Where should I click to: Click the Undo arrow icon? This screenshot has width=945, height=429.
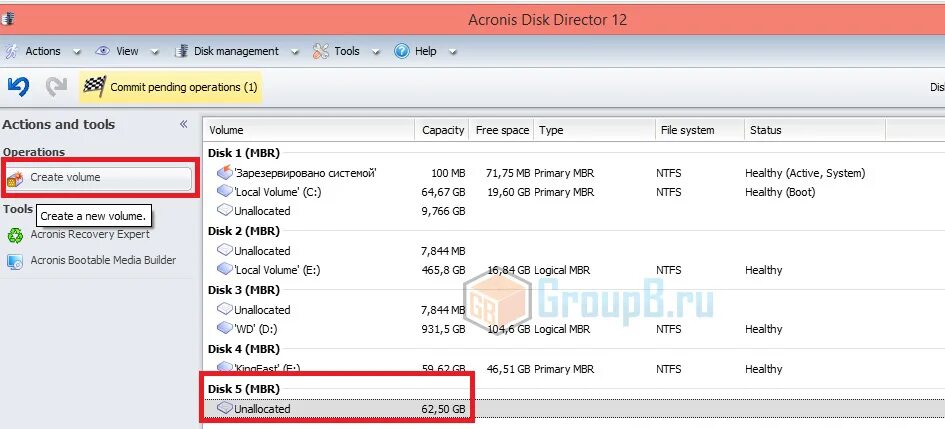click(18, 87)
